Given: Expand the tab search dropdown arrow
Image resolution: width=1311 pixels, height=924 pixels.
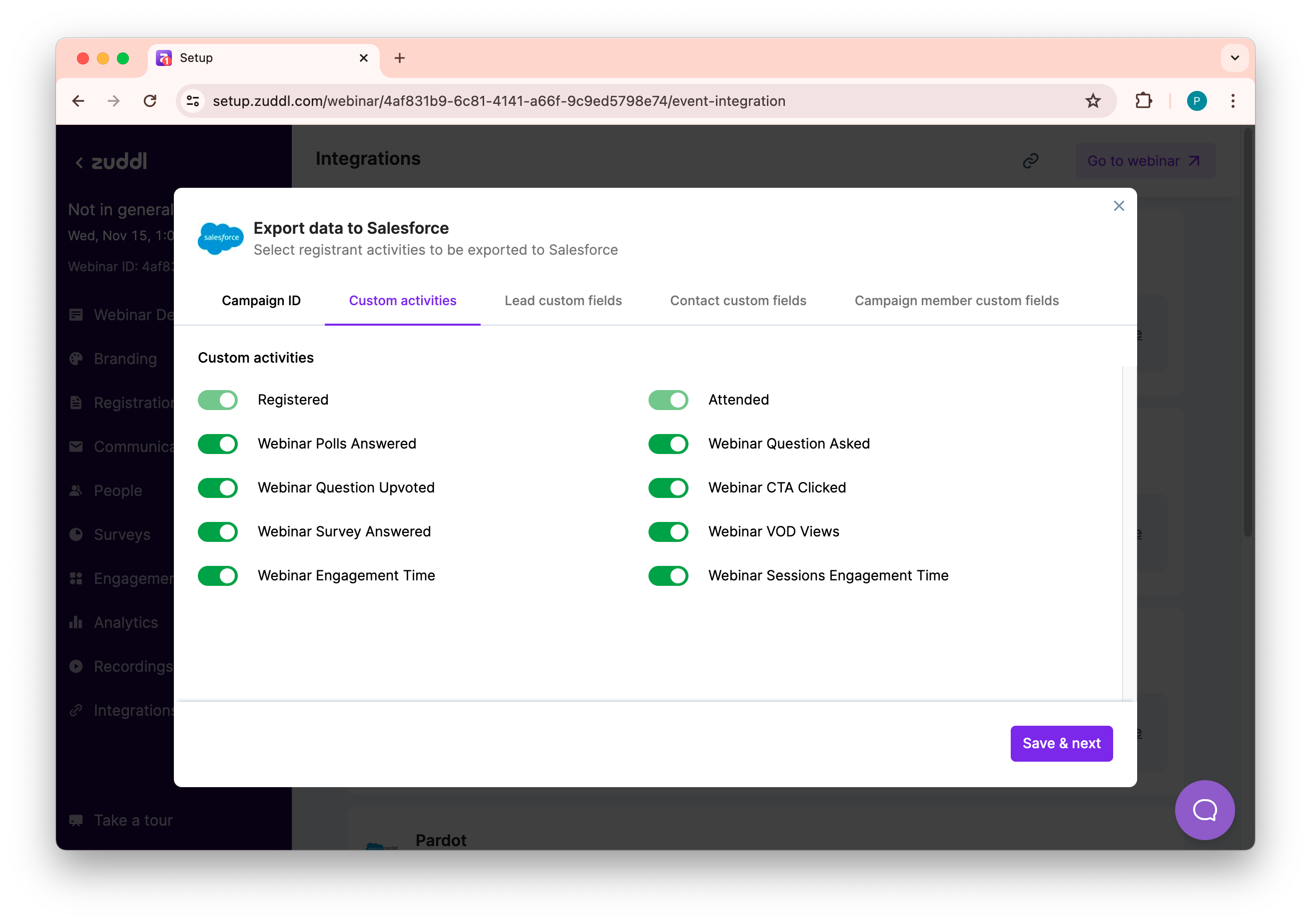Looking at the screenshot, I should 1235,58.
